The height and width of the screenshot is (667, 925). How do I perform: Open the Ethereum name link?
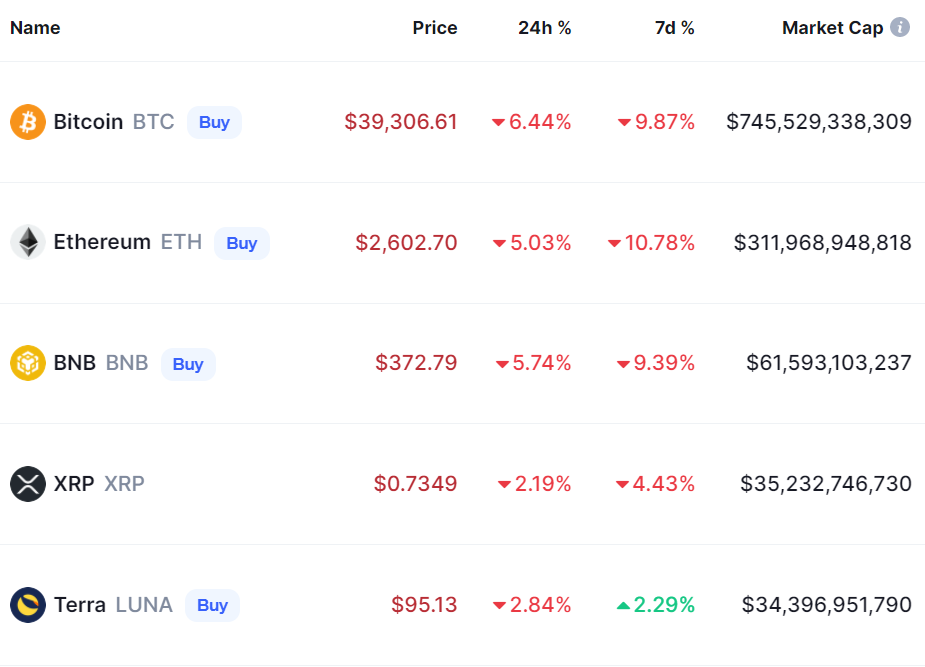tap(102, 242)
